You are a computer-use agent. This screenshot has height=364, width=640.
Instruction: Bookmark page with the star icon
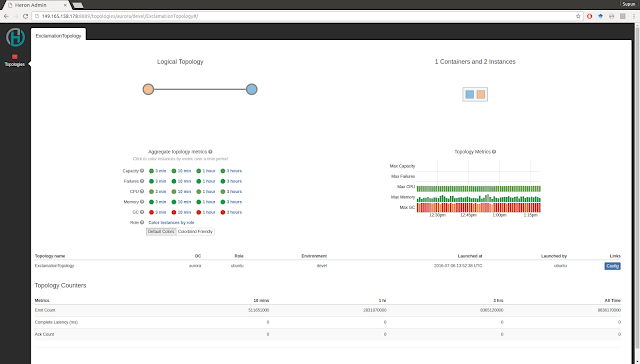tap(578, 16)
